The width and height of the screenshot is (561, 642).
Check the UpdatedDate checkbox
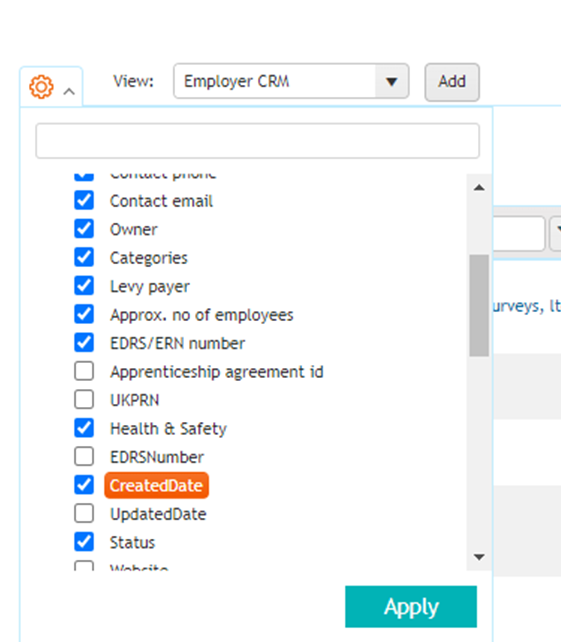pyautogui.click(x=84, y=513)
